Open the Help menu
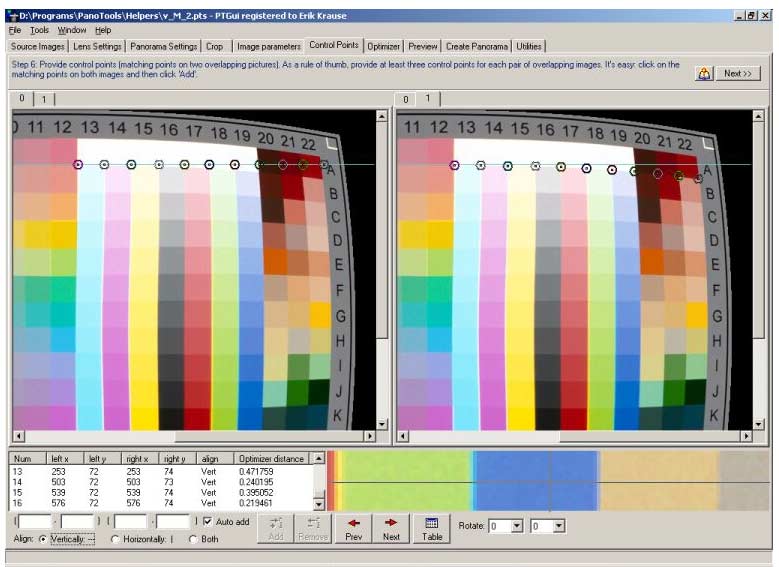The height and width of the screenshot is (567, 779). click(x=103, y=30)
